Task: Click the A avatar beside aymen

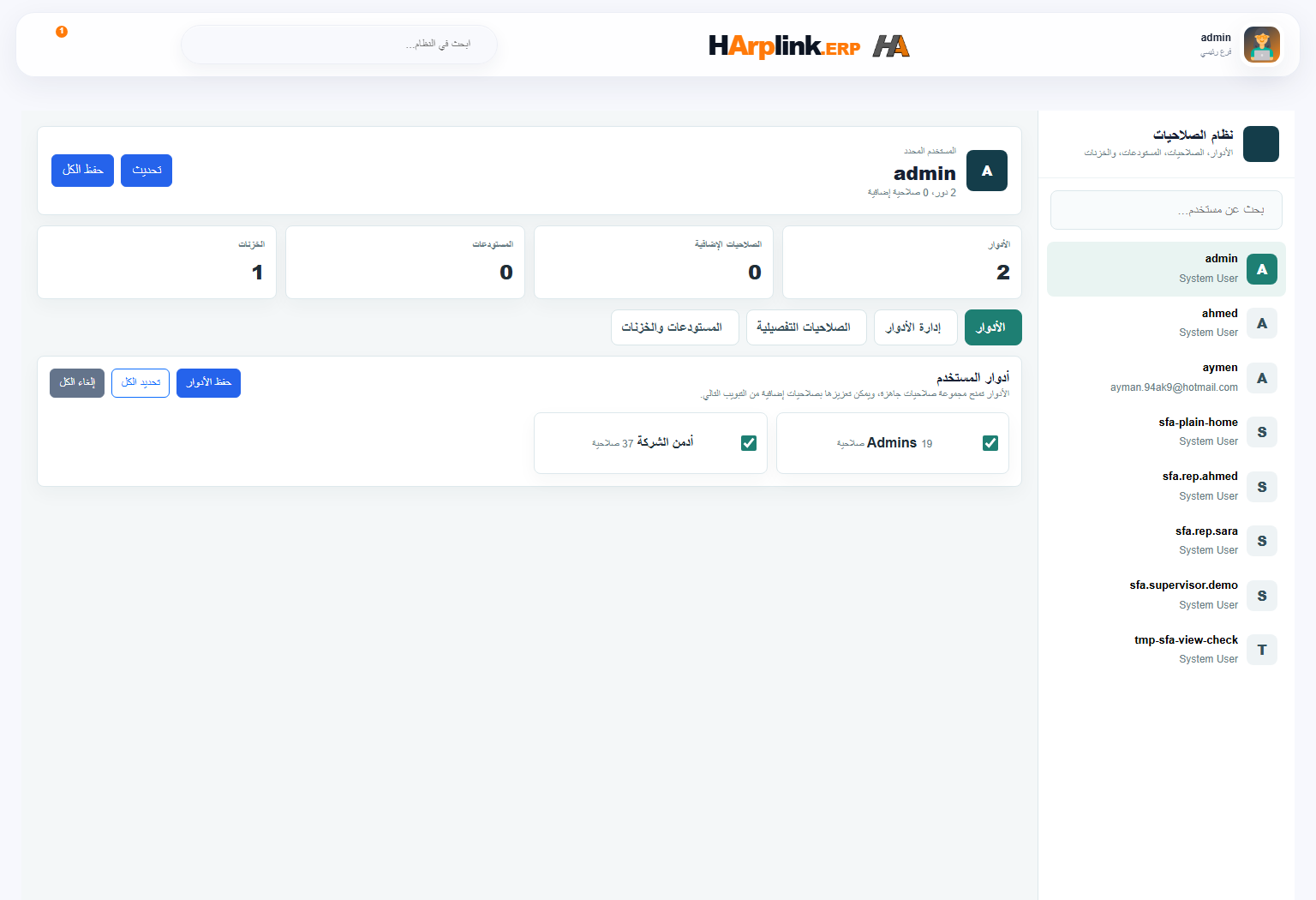Action: click(1262, 378)
